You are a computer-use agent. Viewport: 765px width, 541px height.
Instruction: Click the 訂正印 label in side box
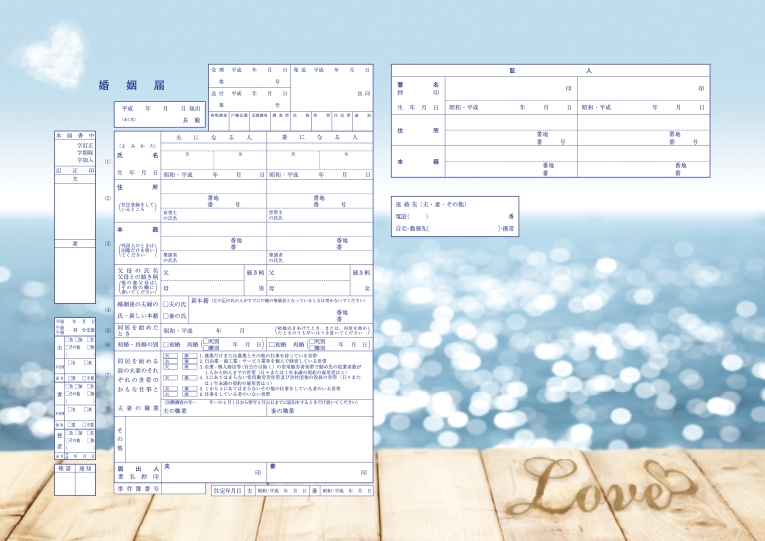click(75, 171)
